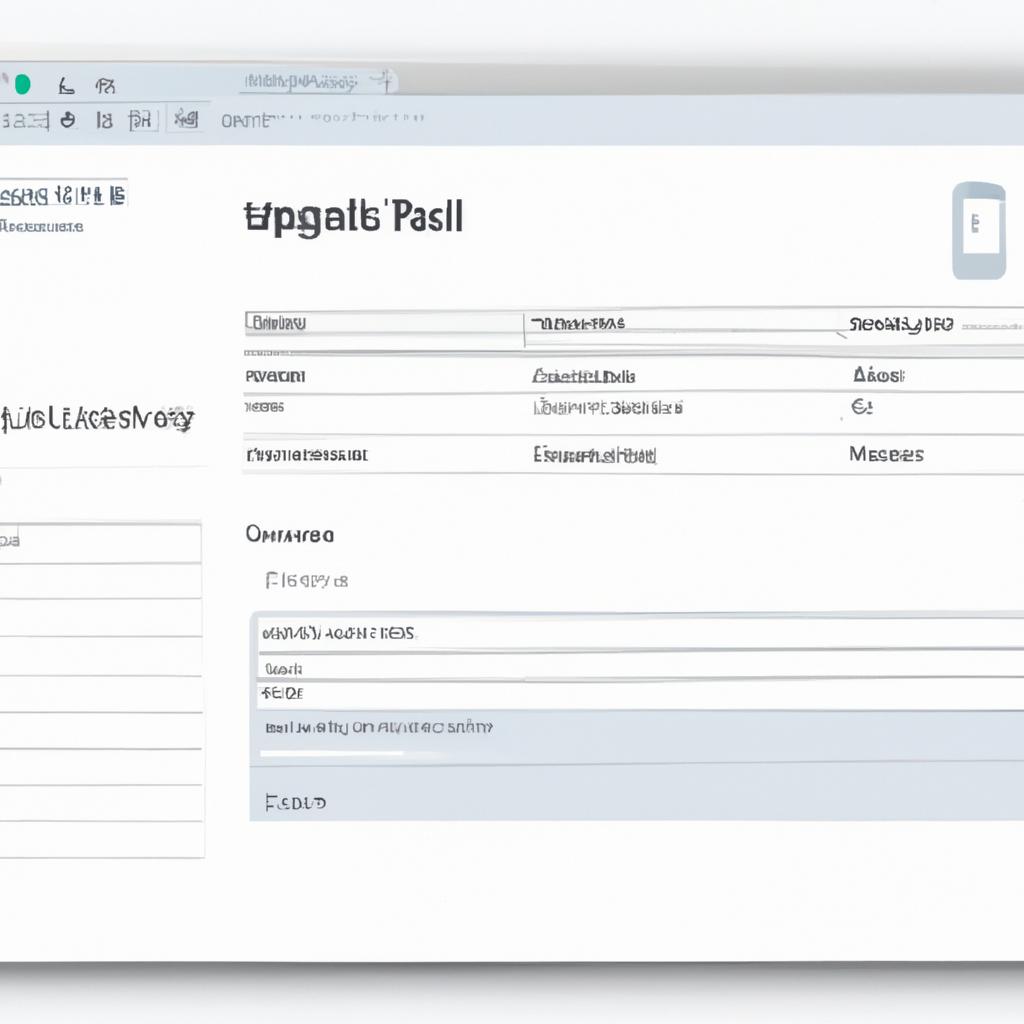Screen dimensions: 1024x1024
Task: Select the last table row ending in 'Meseas'
Action: [633, 454]
